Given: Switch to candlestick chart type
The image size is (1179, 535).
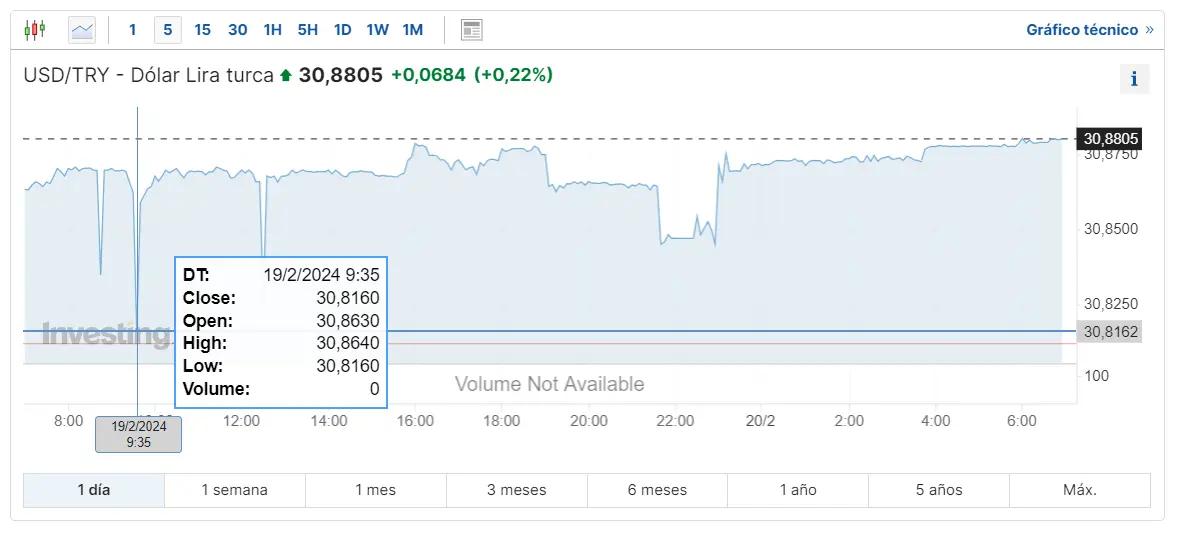Looking at the screenshot, I should tap(35, 30).
